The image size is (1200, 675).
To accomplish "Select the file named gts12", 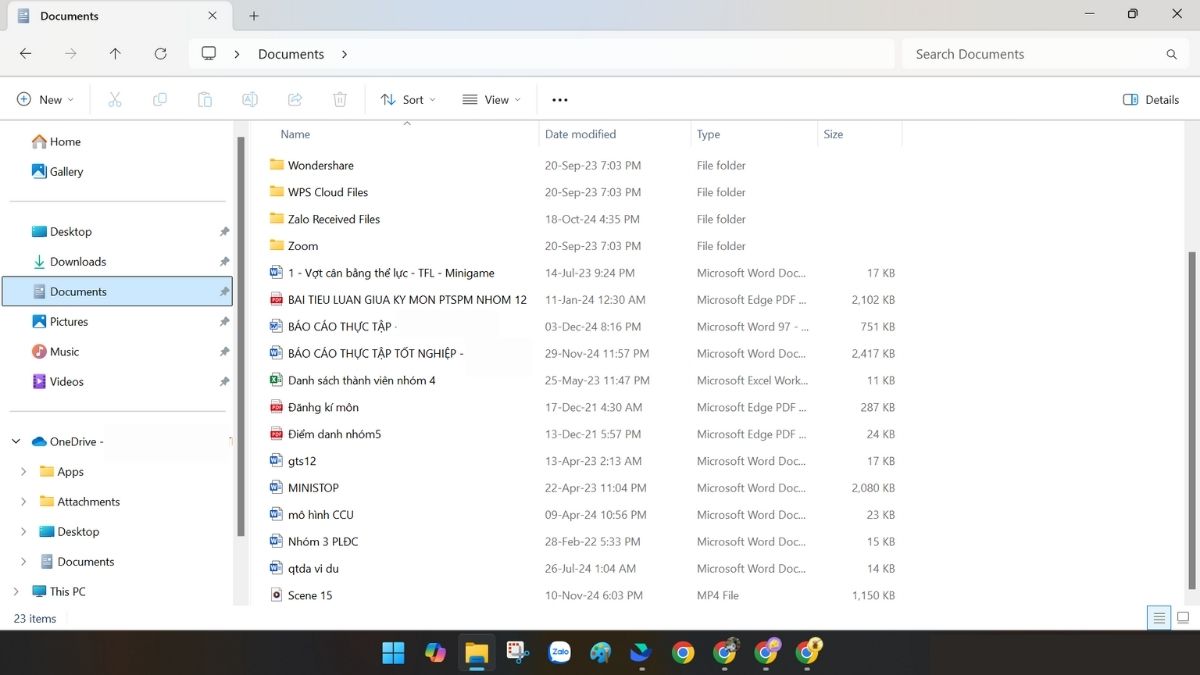I will coord(302,461).
